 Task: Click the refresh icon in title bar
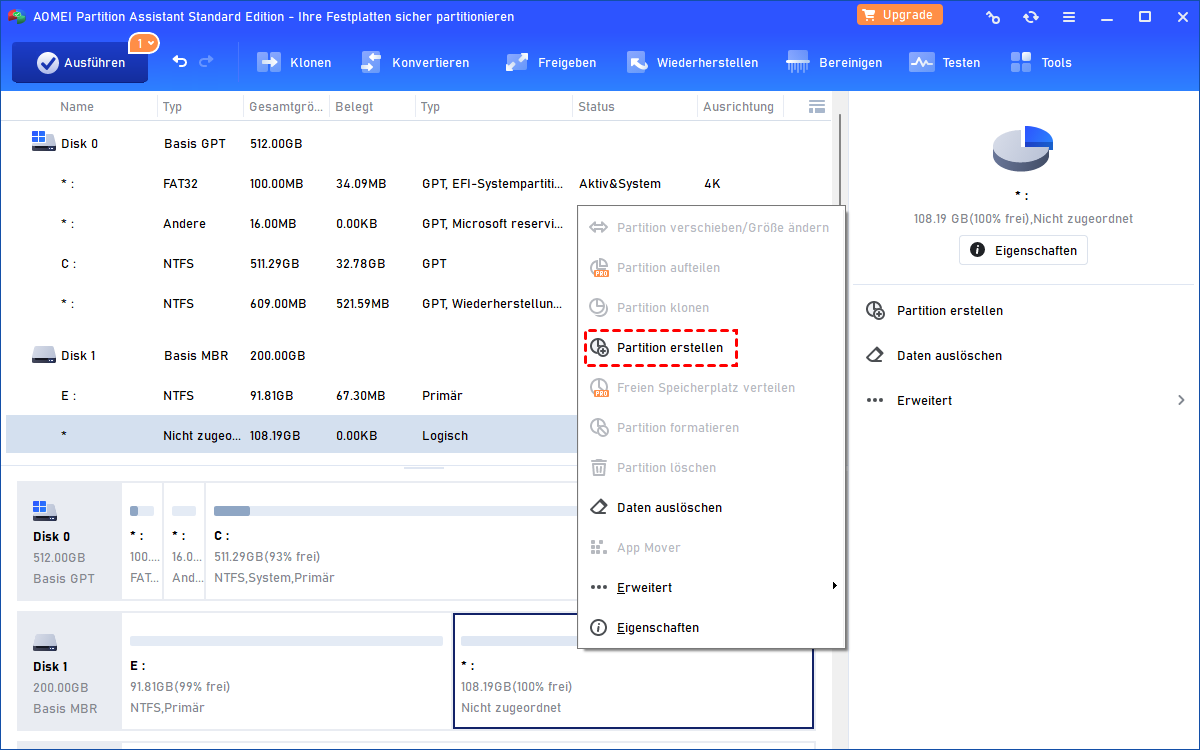coord(1031,17)
